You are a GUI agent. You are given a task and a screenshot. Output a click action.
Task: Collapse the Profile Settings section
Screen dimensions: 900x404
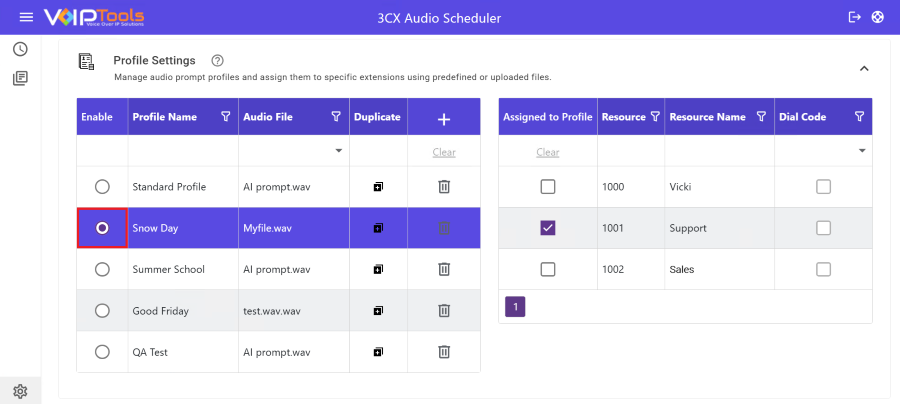click(864, 68)
